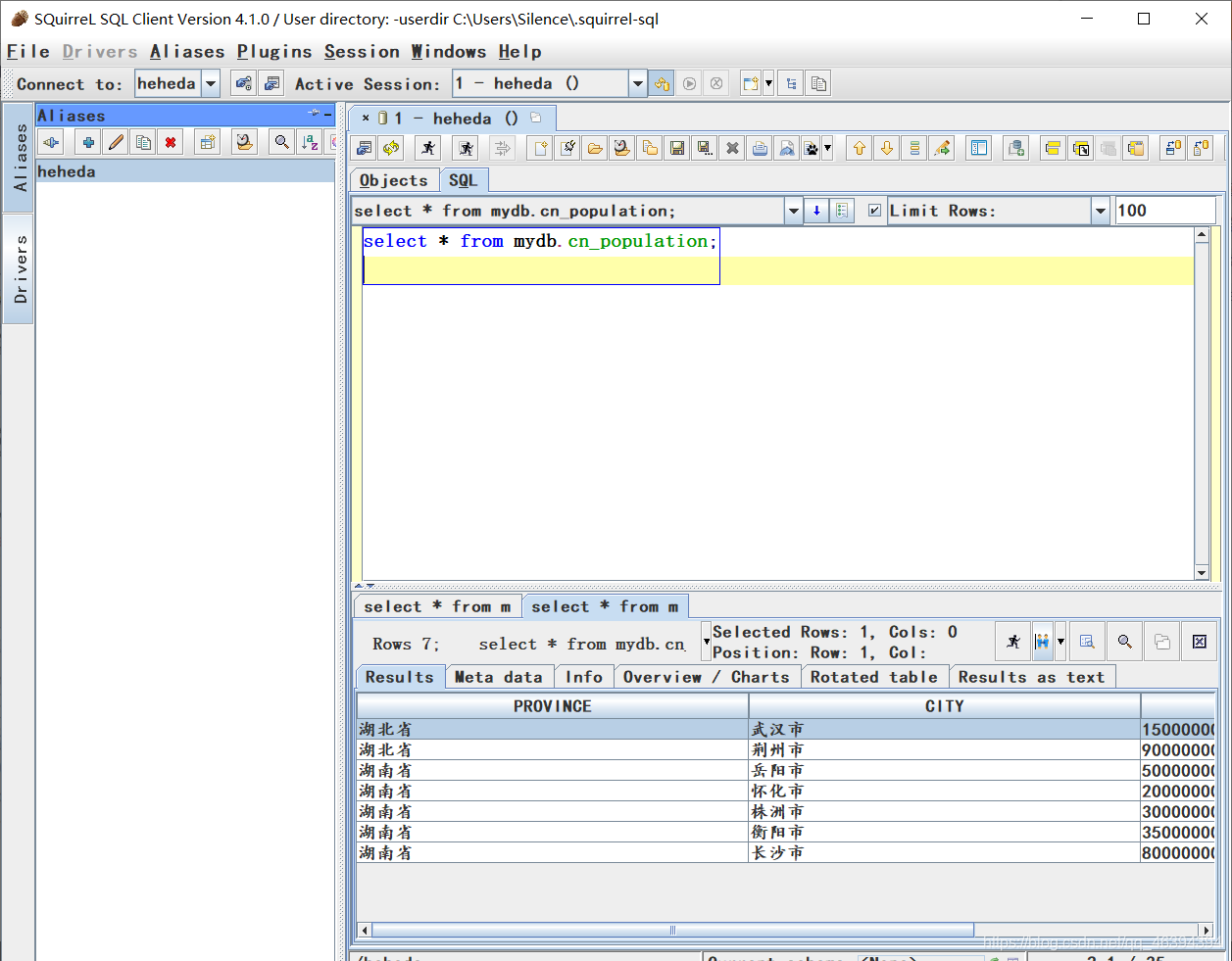Open the Windows menu
Screen dimensions: 1232x961
[448, 52]
